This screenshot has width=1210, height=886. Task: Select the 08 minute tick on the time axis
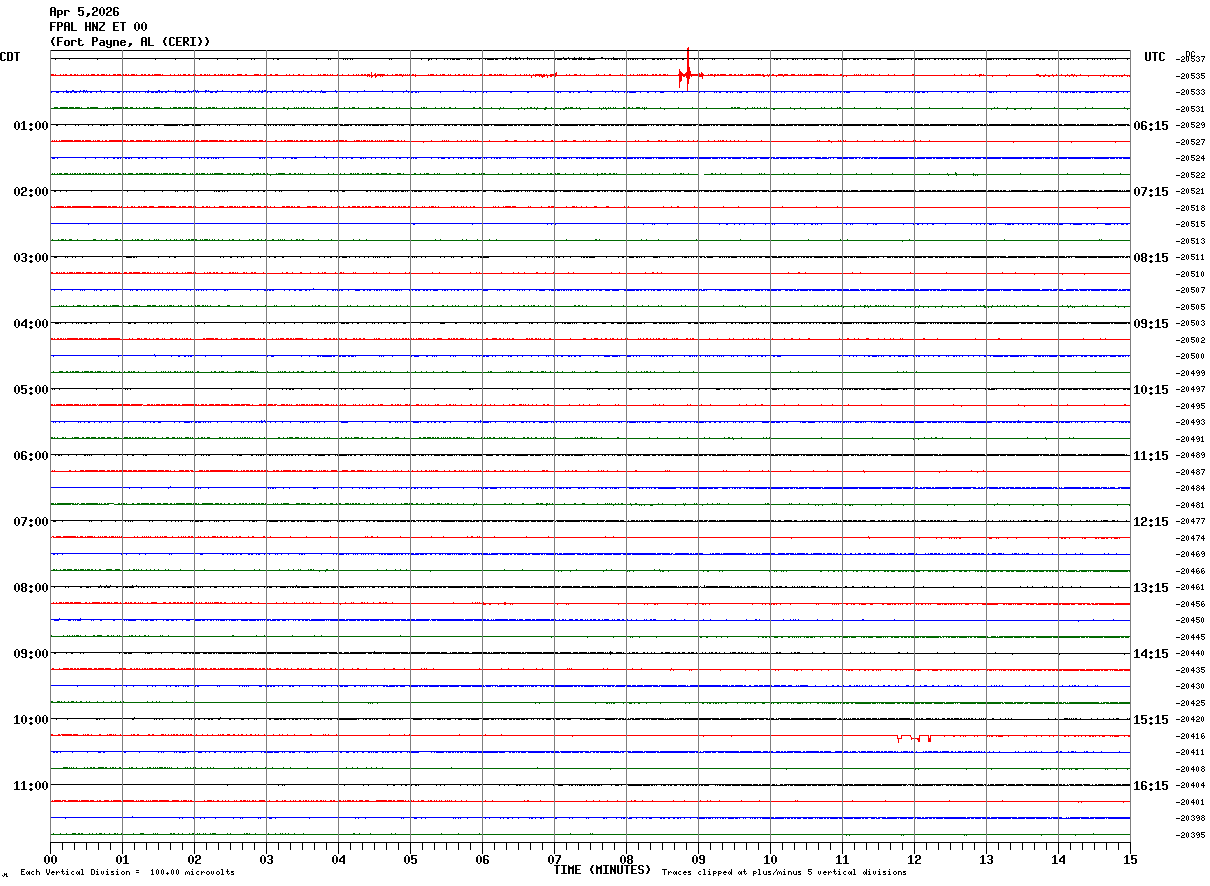[x=626, y=859]
